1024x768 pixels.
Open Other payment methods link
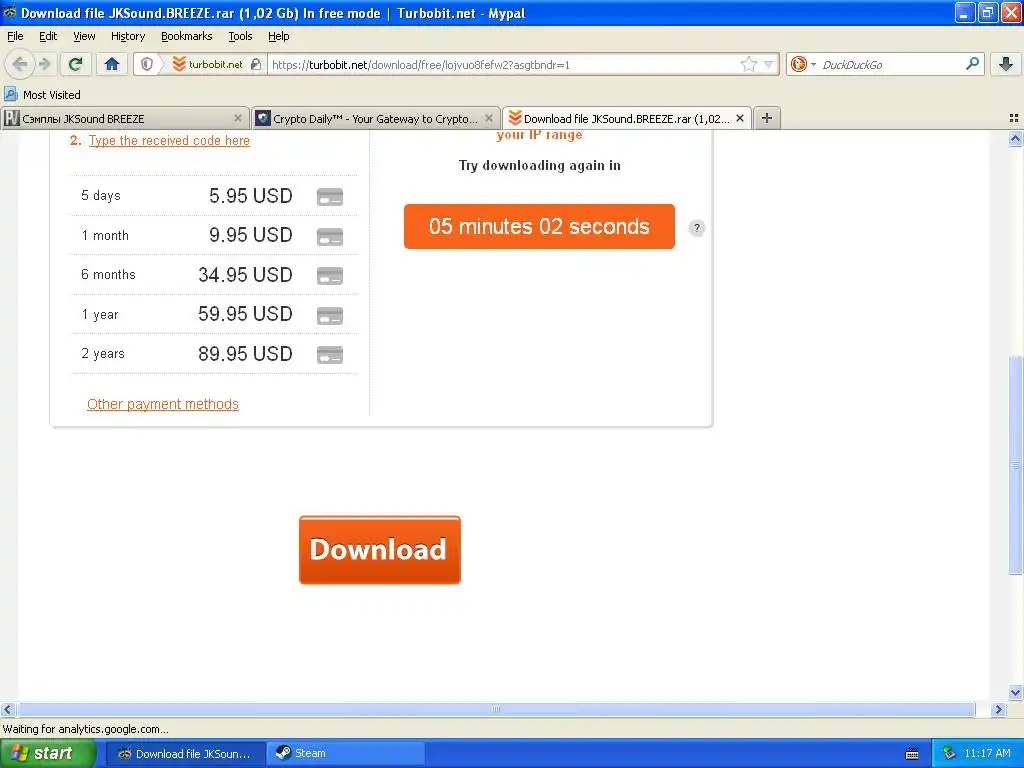coord(163,404)
